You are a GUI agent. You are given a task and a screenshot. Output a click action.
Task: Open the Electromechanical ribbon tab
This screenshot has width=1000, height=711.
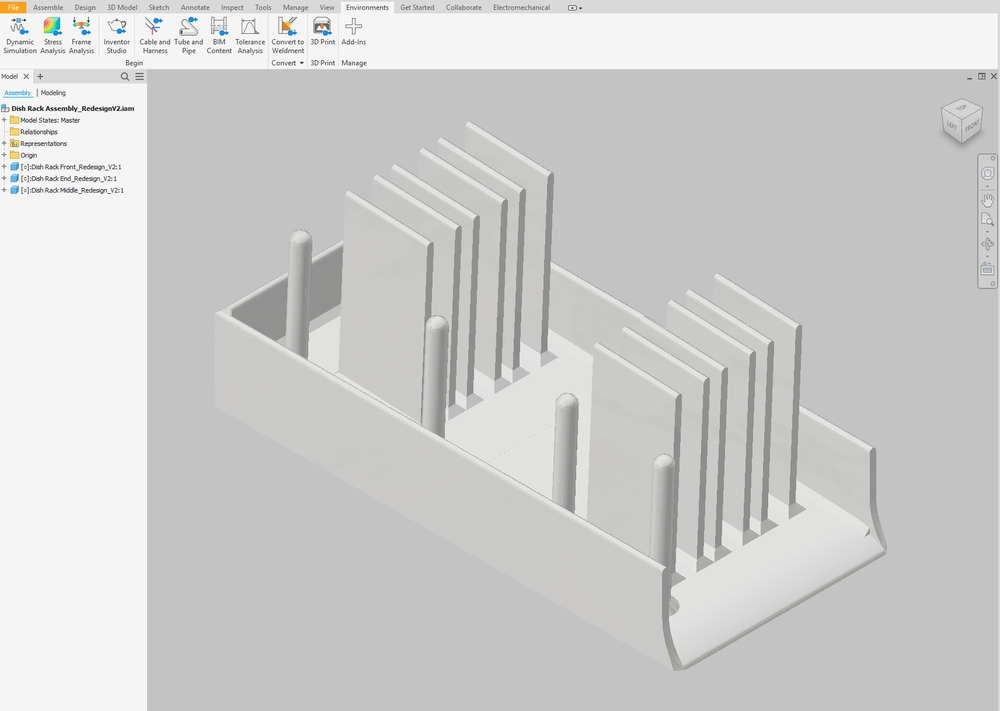click(x=521, y=8)
